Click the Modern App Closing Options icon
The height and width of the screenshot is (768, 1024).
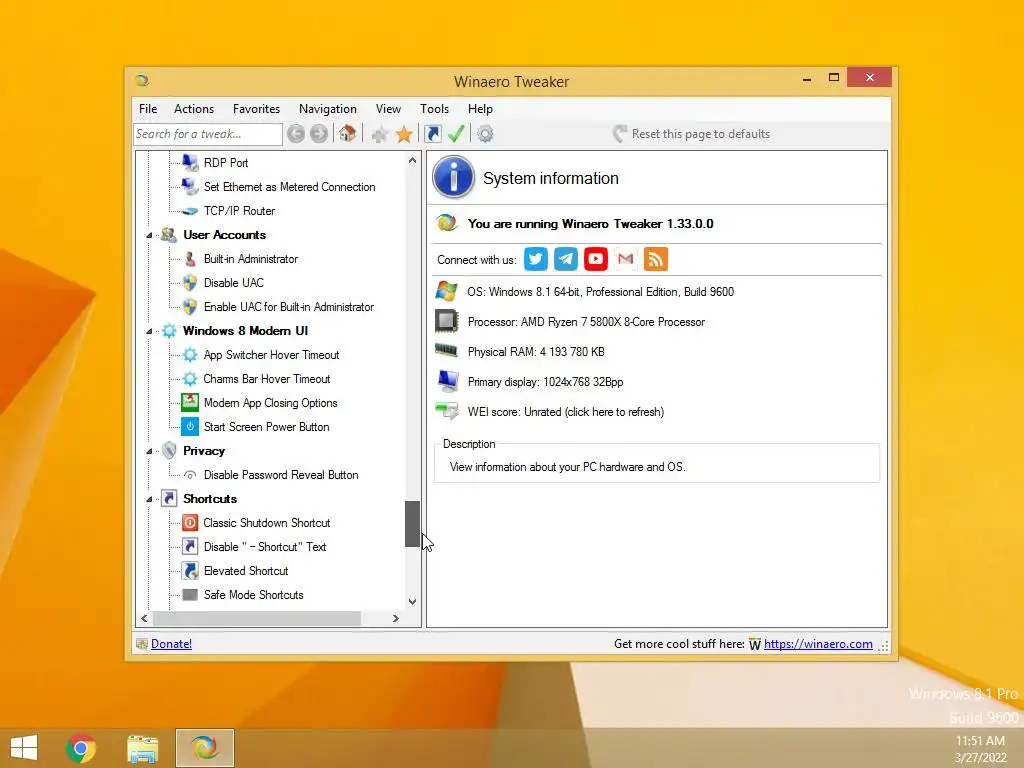click(x=190, y=403)
